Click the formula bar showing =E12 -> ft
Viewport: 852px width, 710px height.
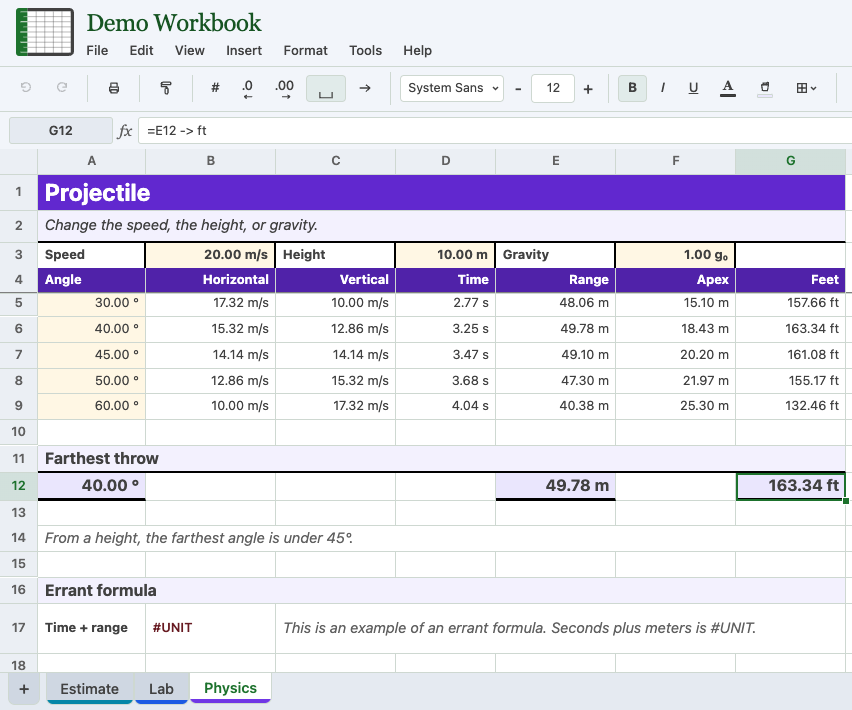[494, 130]
